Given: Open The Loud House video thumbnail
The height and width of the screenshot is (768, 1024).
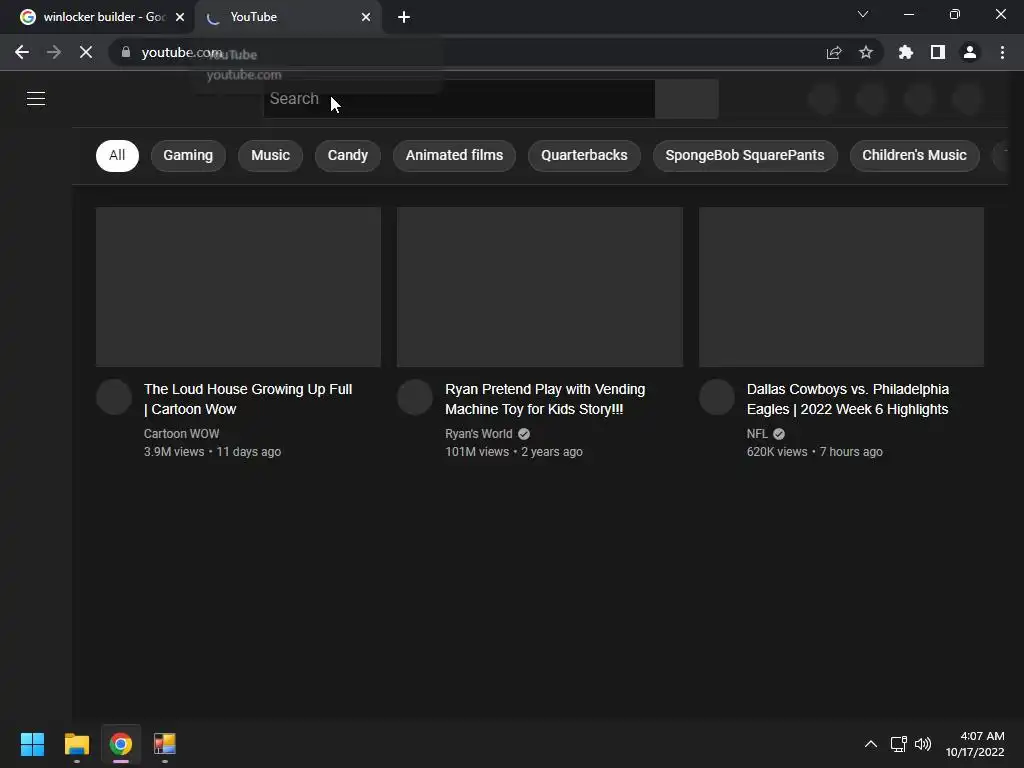Looking at the screenshot, I should 238,287.
